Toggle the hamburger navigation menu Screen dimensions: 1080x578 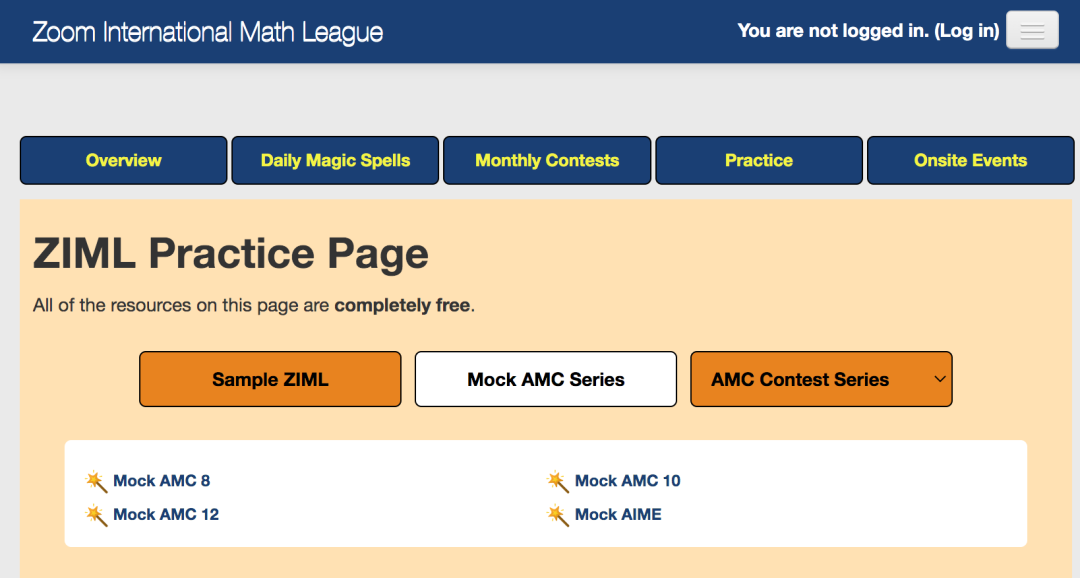[1032, 31]
